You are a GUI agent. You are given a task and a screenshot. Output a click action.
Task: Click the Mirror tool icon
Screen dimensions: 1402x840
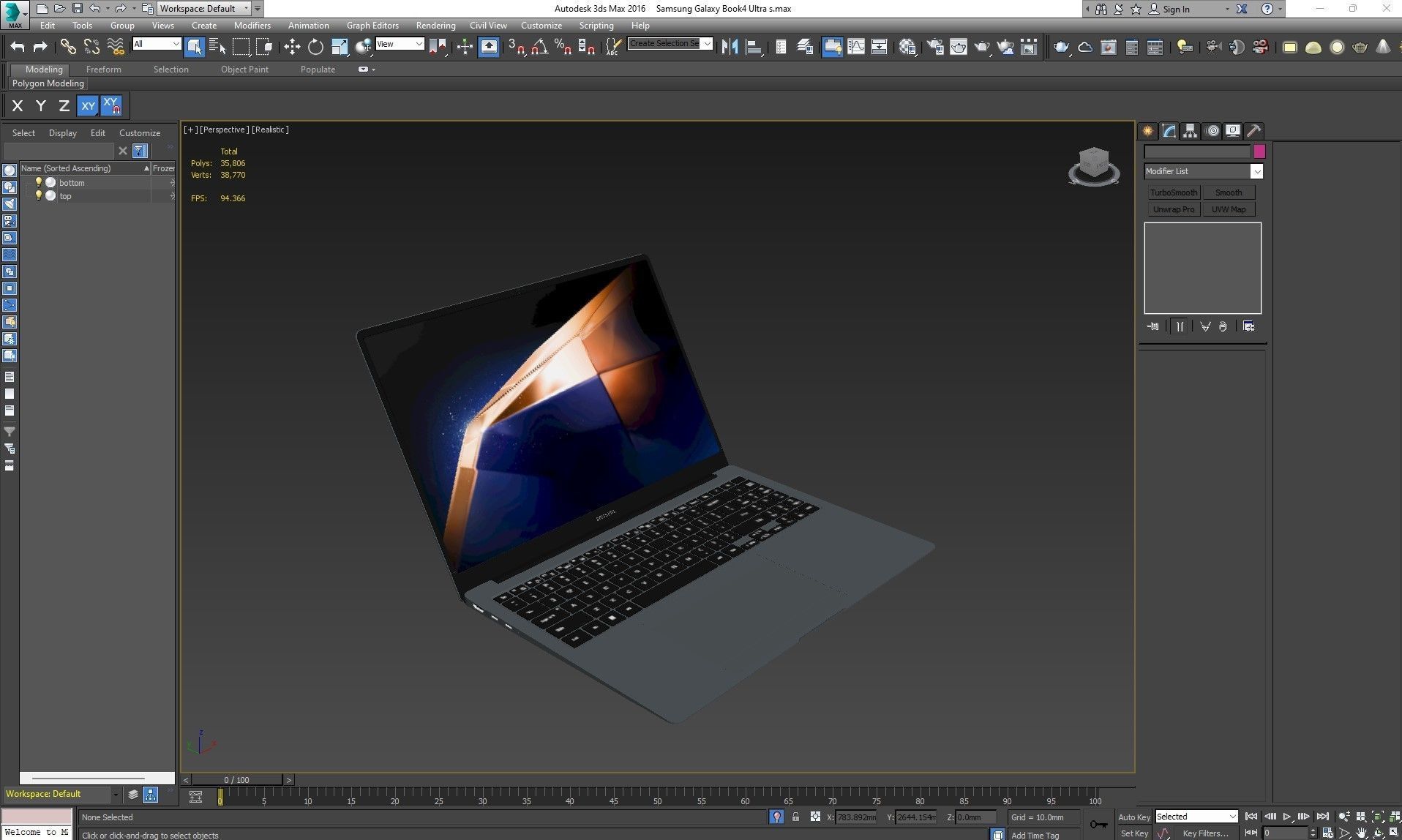pos(730,47)
